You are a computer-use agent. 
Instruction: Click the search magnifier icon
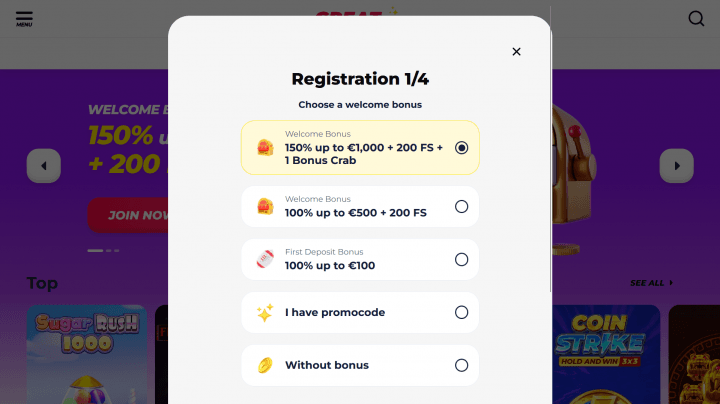pos(697,18)
